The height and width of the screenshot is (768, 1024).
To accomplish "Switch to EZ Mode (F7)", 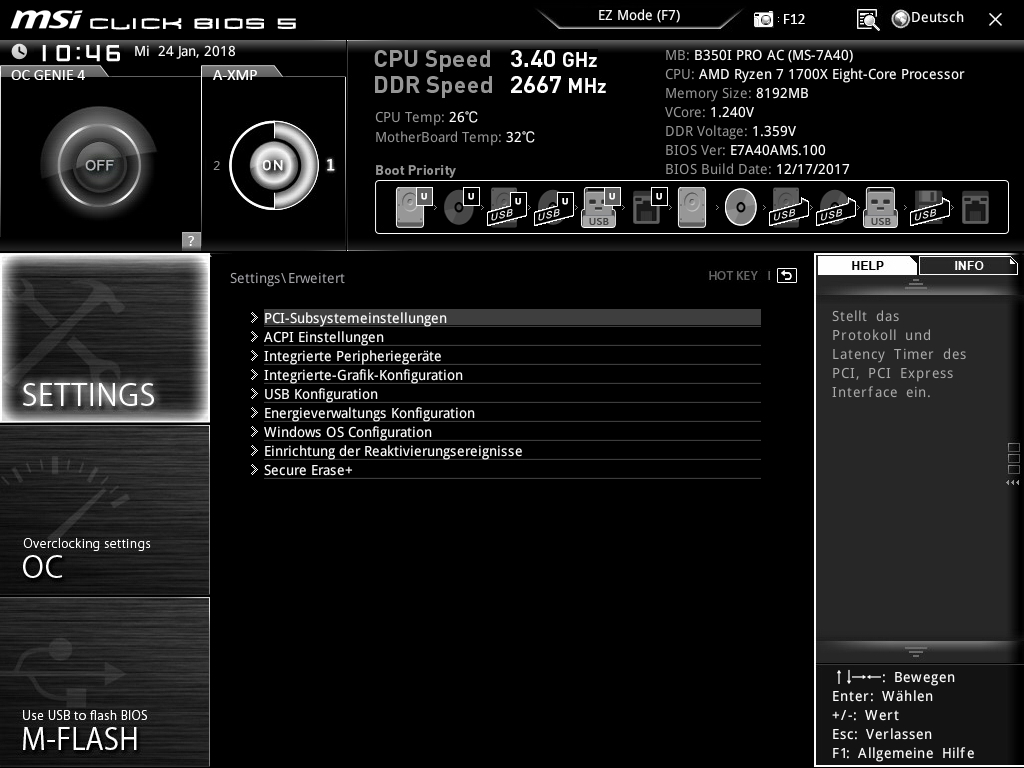I will [x=639, y=16].
